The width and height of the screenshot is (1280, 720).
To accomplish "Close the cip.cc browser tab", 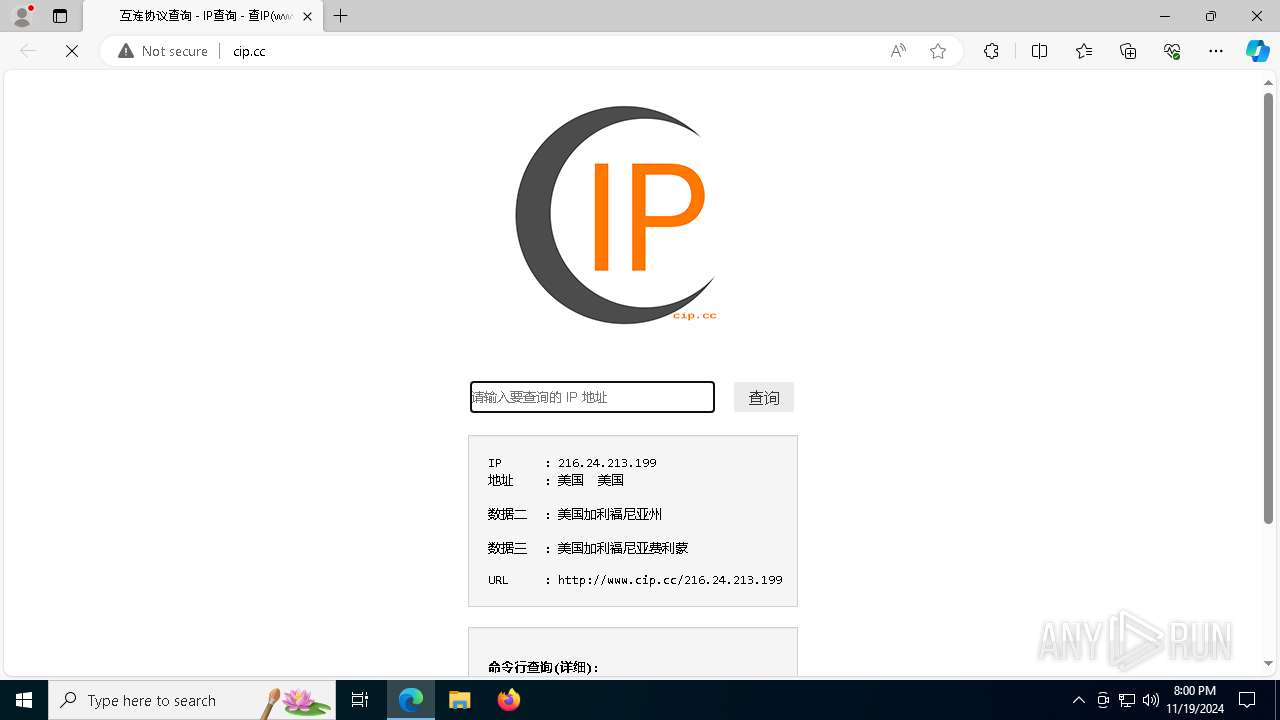I will coord(307,16).
